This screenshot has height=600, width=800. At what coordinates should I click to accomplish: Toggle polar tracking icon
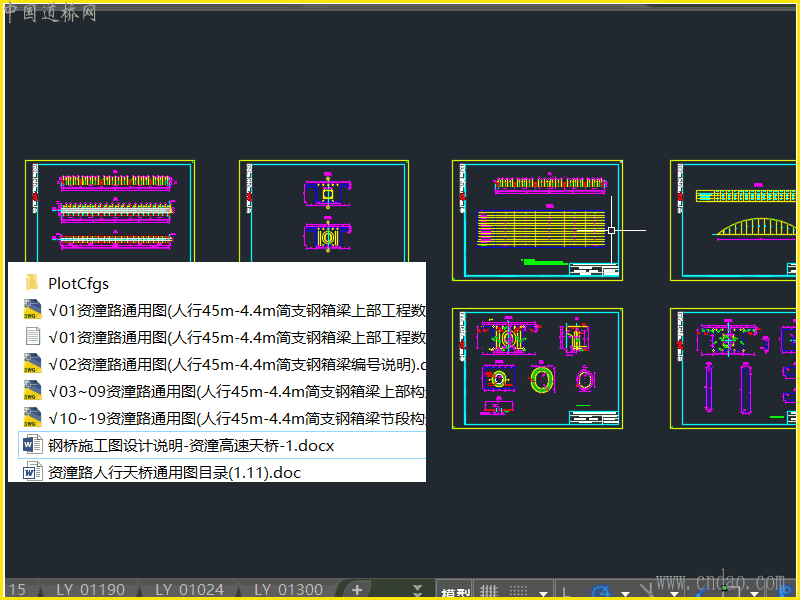[601, 592]
